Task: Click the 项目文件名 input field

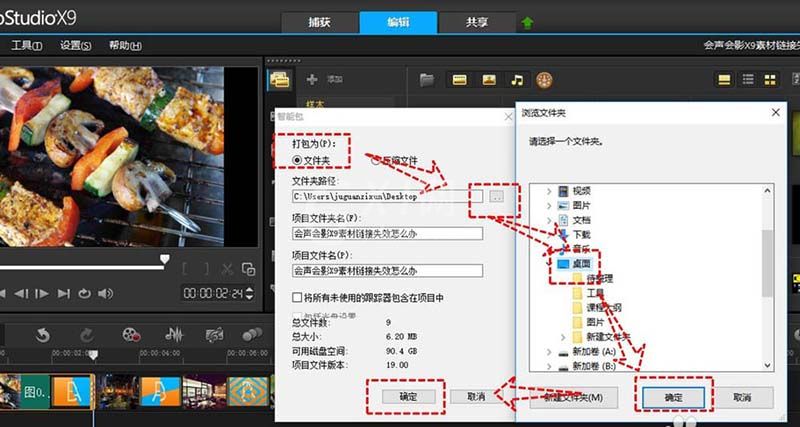Action: pyautogui.click(x=387, y=270)
